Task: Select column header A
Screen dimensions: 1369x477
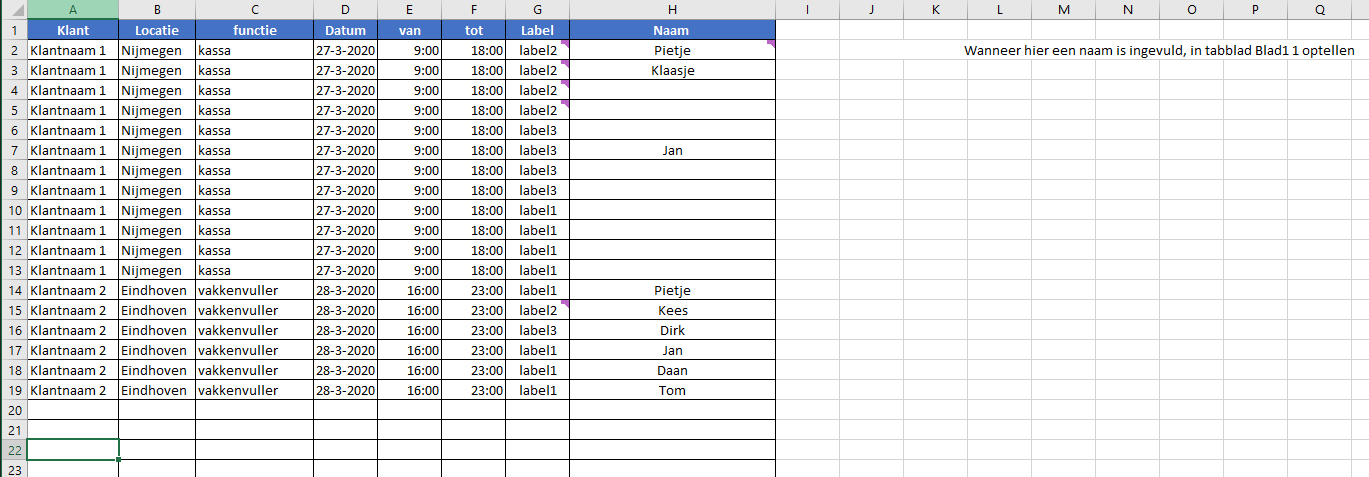Action: pos(72,10)
